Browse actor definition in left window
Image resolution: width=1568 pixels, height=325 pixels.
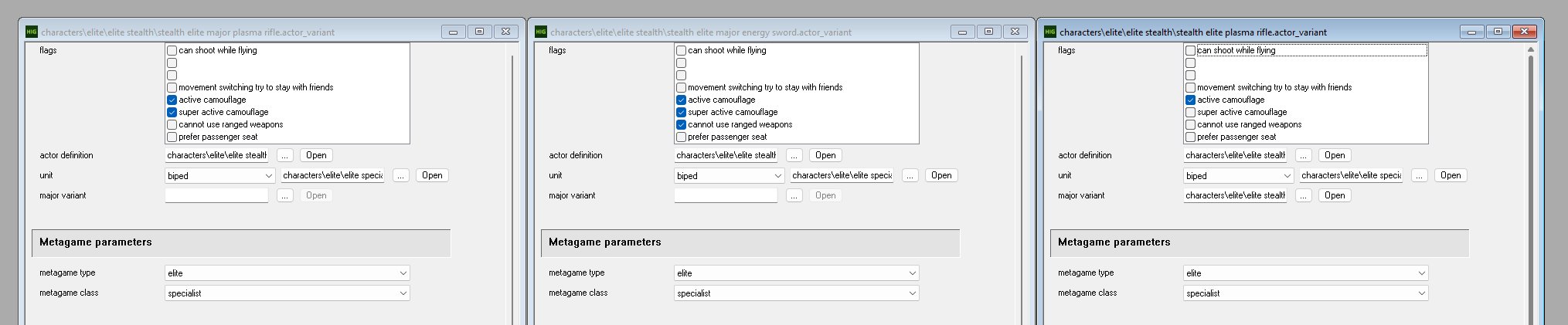pyautogui.click(x=285, y=155)
